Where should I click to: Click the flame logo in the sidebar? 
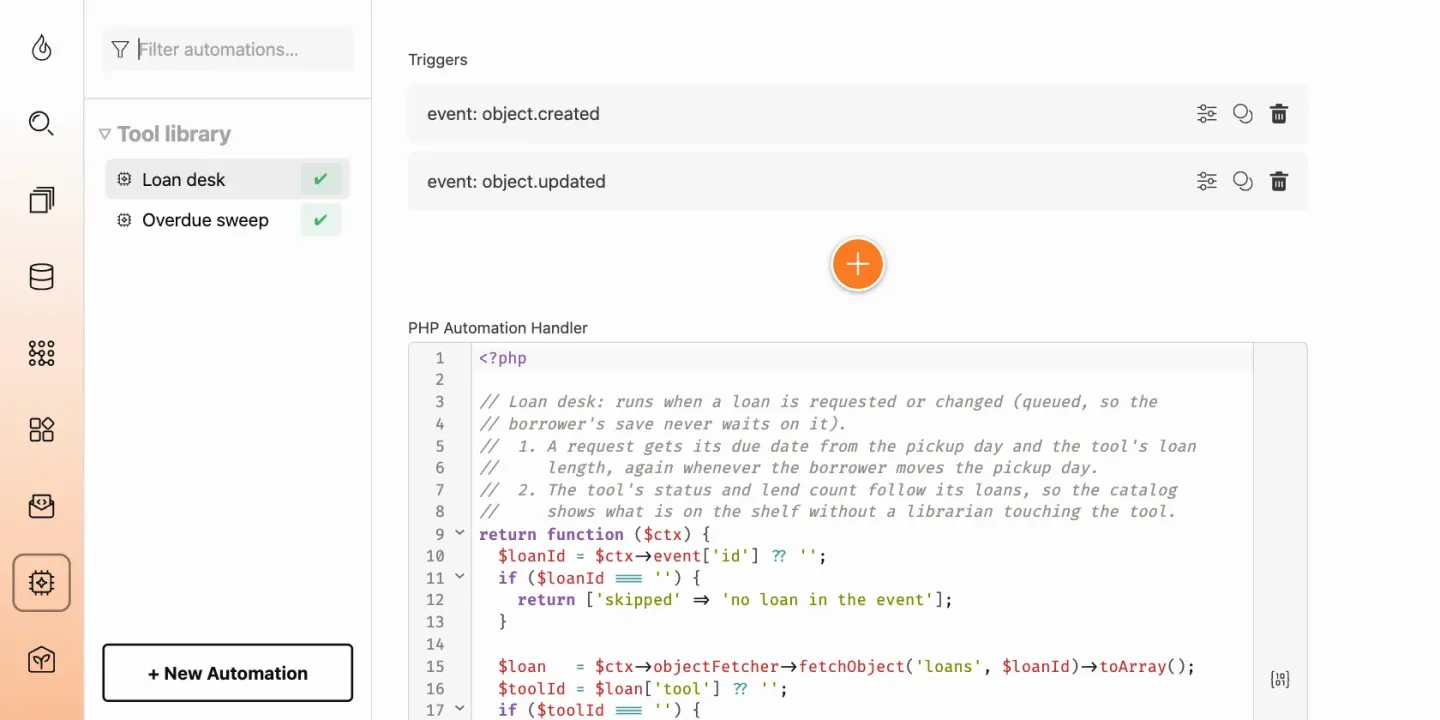pyautogui.click(x=41, y=48)
